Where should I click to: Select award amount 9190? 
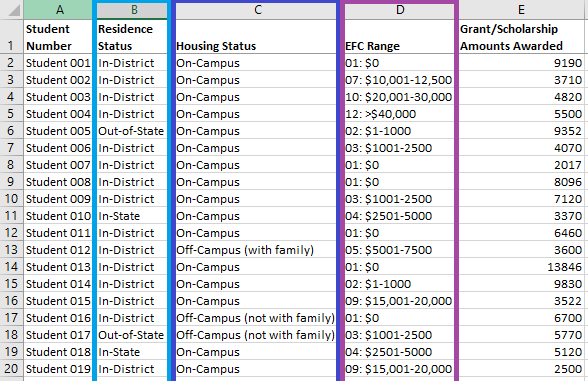[521, 63]
